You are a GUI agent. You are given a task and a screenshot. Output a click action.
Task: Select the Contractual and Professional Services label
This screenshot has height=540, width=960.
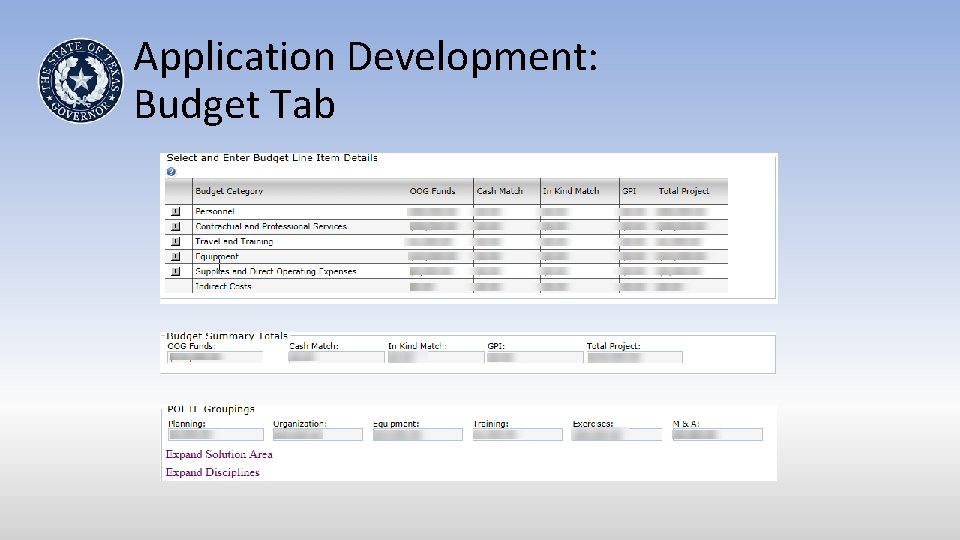[271, 227]
